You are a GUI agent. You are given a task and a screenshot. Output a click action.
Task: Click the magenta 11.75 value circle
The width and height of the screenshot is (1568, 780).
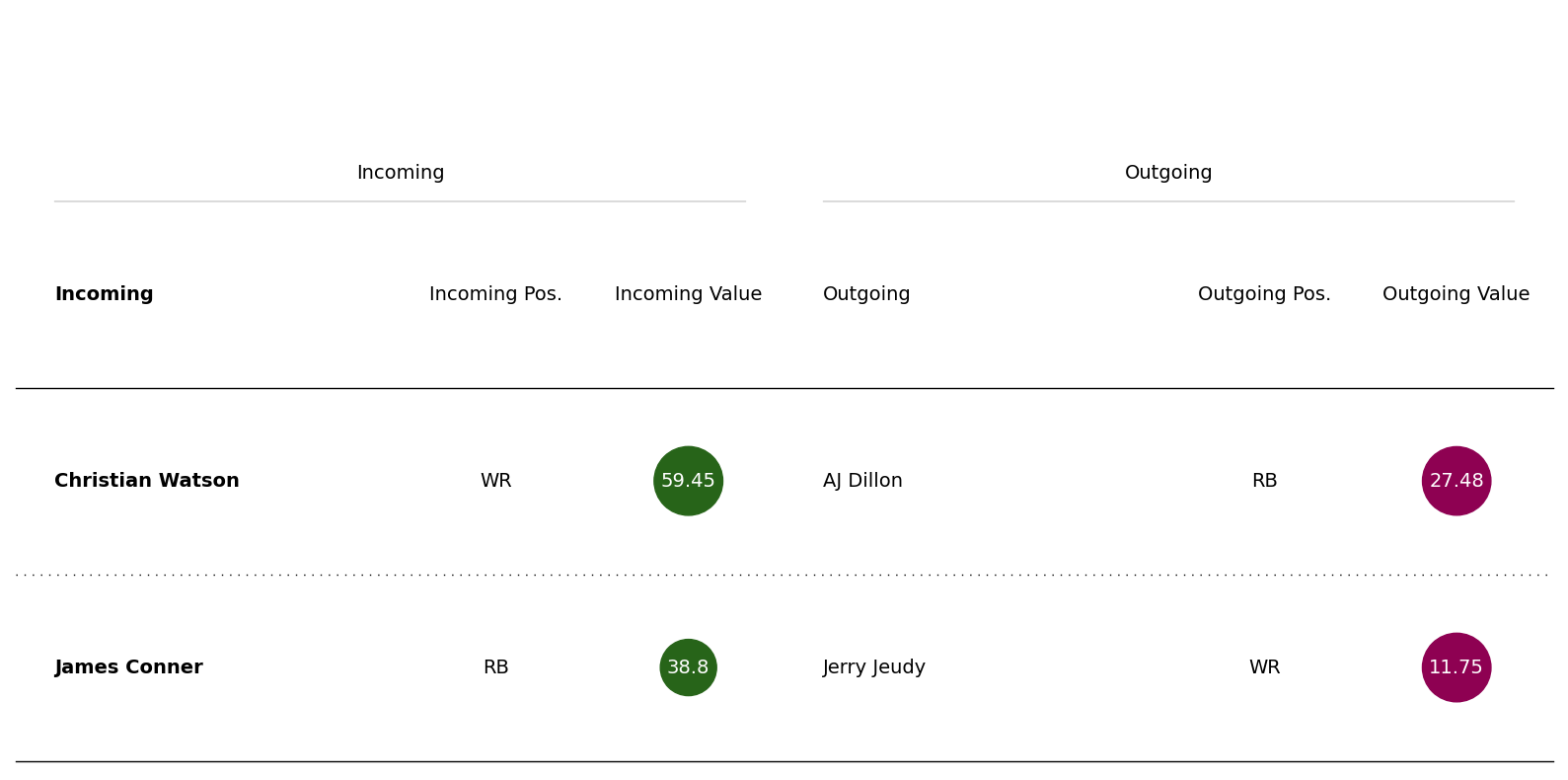[1456, 667]
